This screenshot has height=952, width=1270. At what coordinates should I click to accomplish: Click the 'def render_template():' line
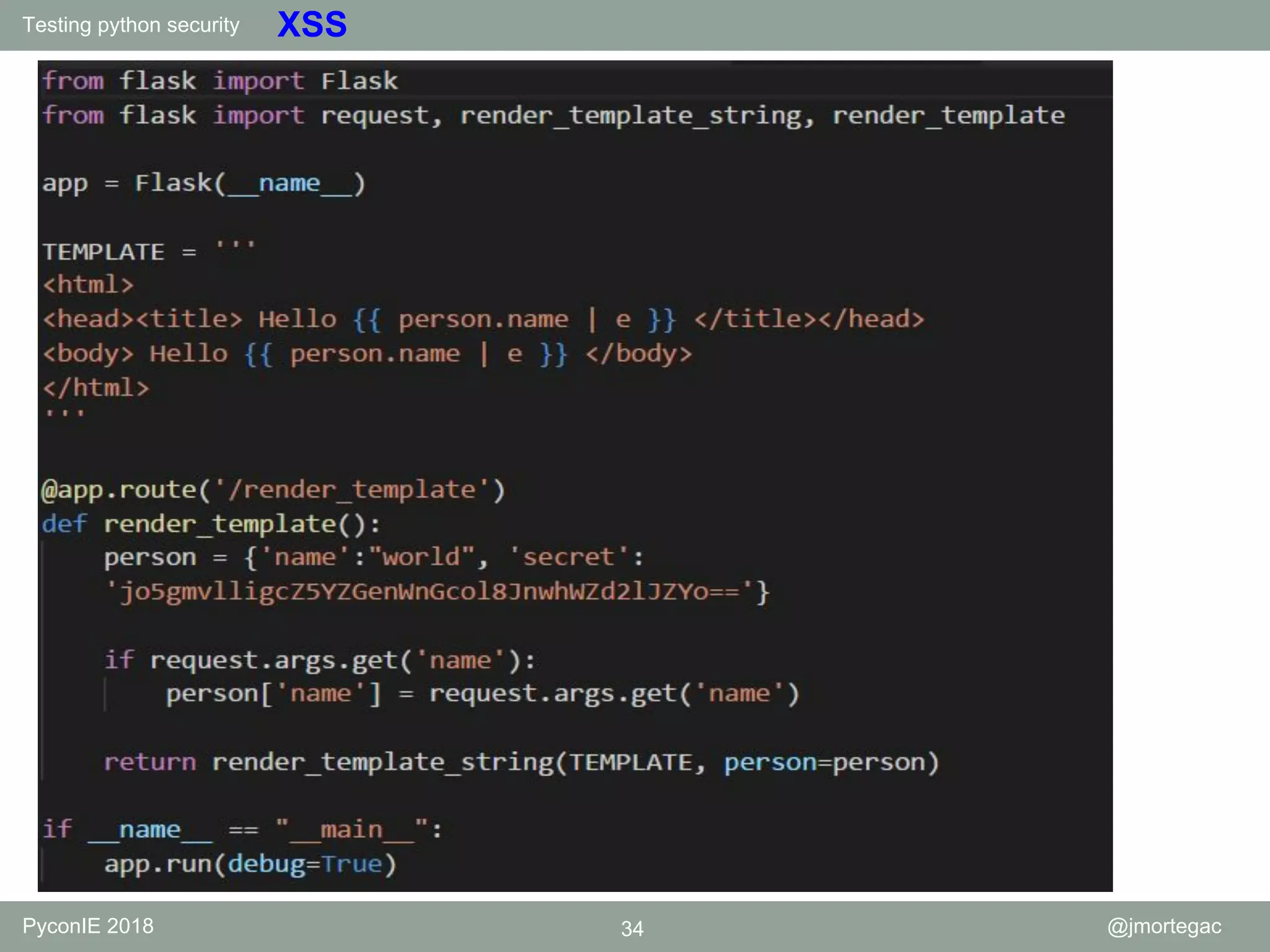(211, 524)
